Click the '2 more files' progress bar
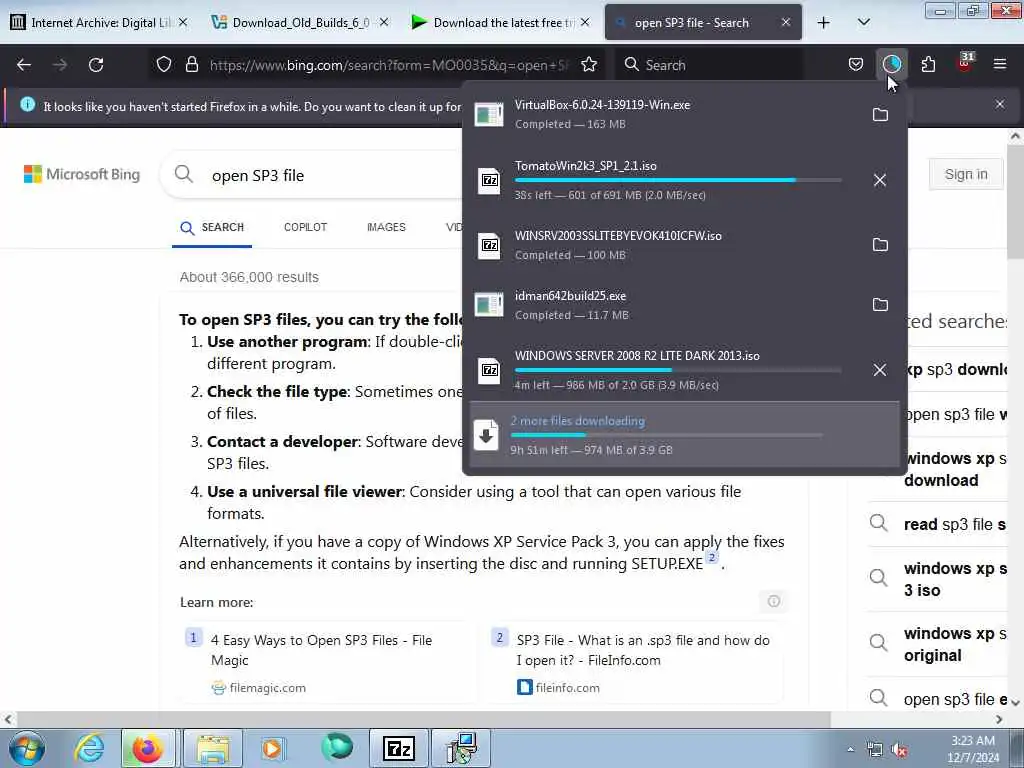1024x768 pixels. 666,435
